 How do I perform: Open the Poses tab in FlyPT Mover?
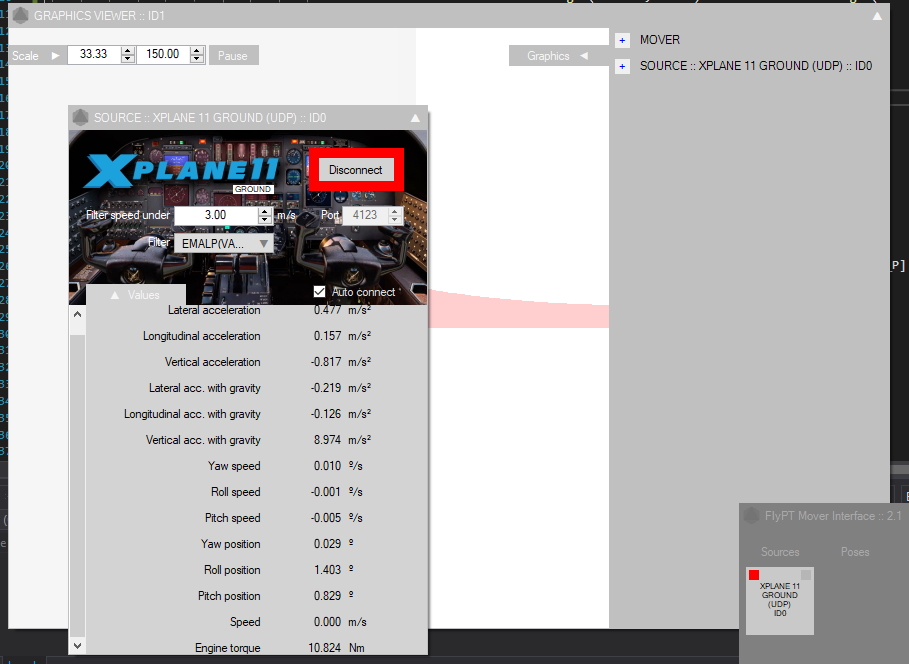(x=855, y=552)
